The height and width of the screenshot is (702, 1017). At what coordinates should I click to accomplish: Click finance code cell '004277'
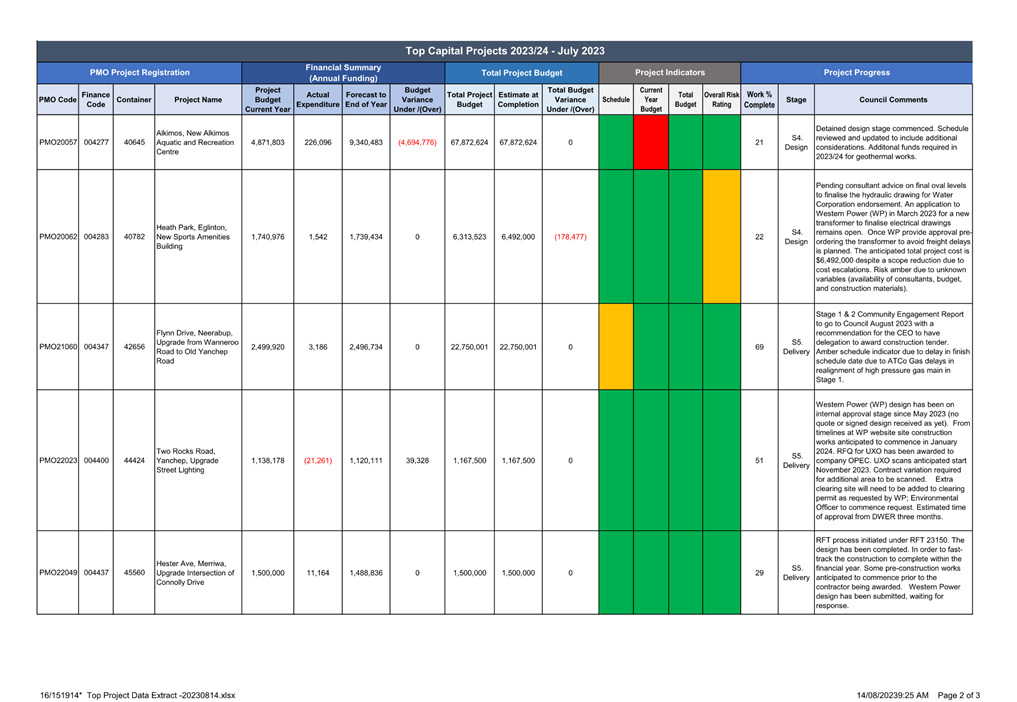(x=96, y=142)
